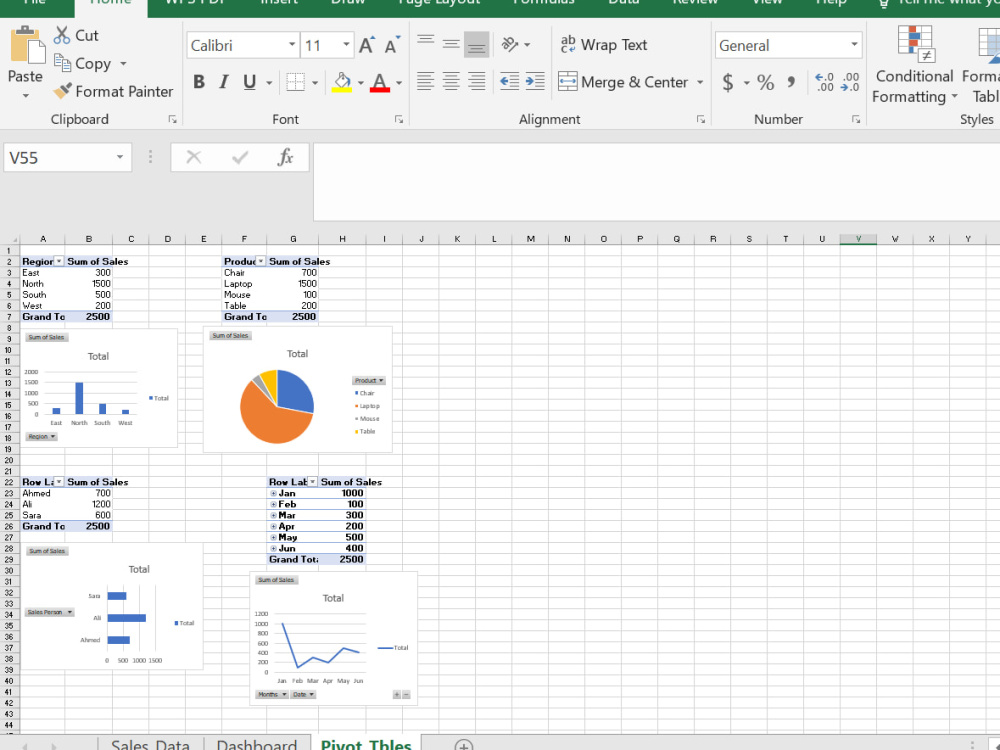Screen dimensions: 1000x750
Task: Apply Accounting dollar format
Action: click(x=728, y=82)
